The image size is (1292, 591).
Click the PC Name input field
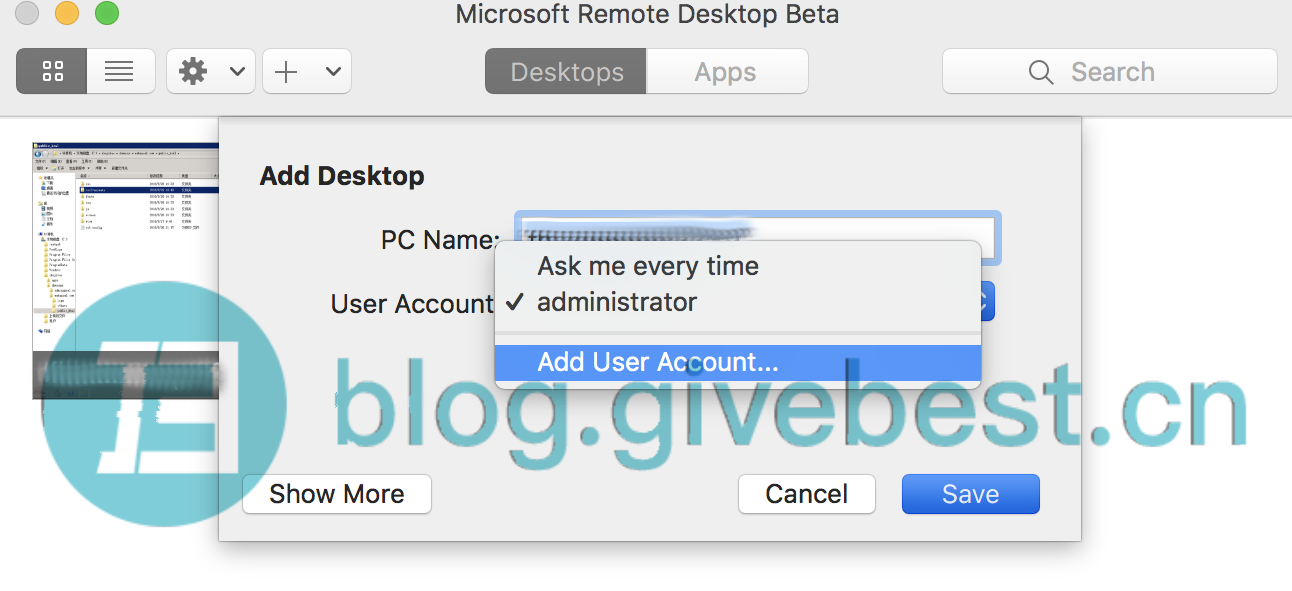pos(758,238)
